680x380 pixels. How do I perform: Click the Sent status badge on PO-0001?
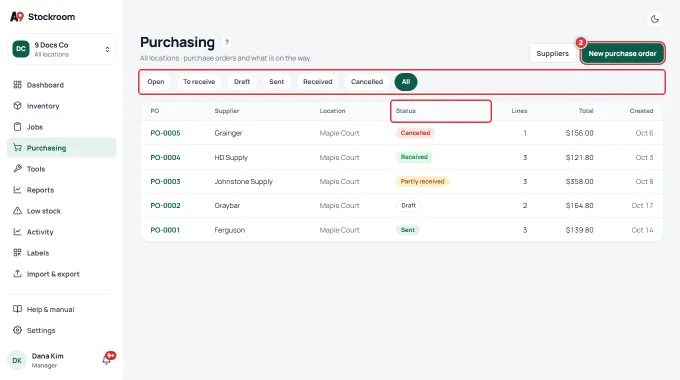point(408,229)
